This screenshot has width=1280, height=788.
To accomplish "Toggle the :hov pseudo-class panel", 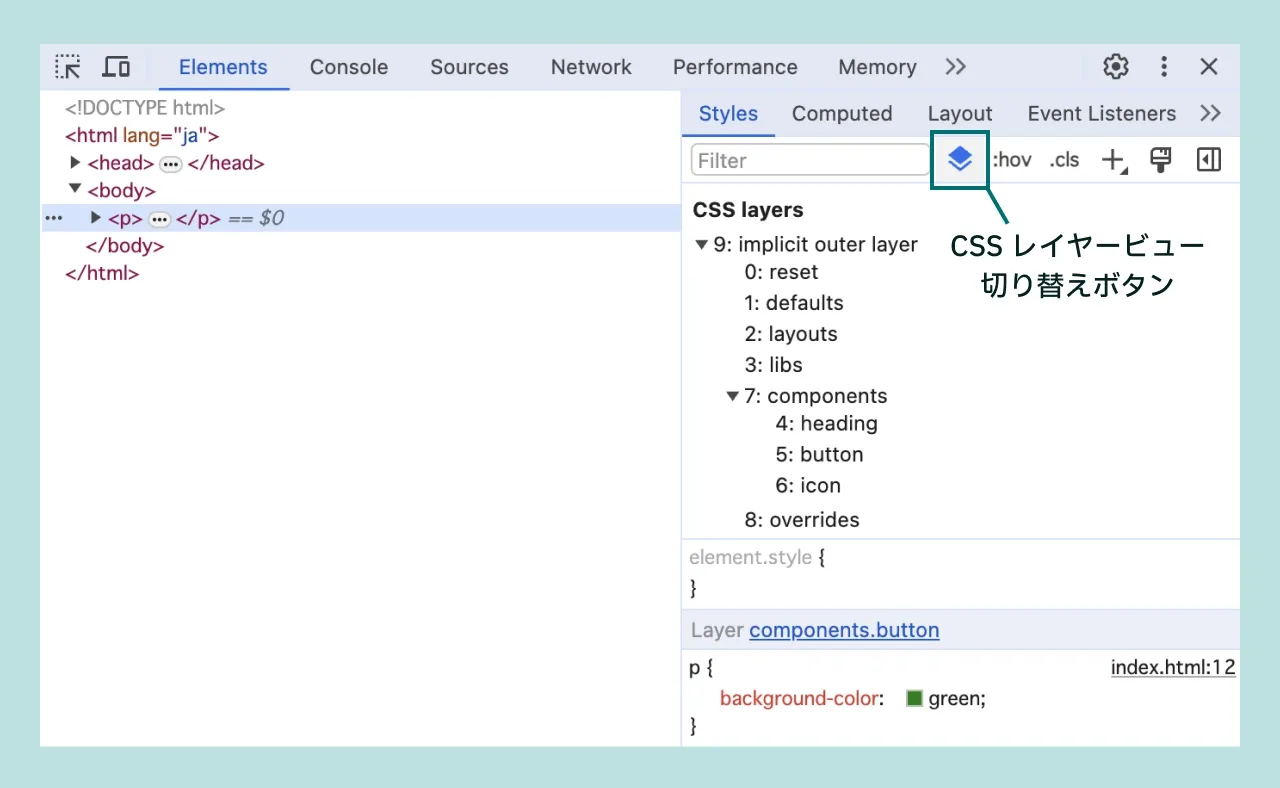I will [1010, 159].
